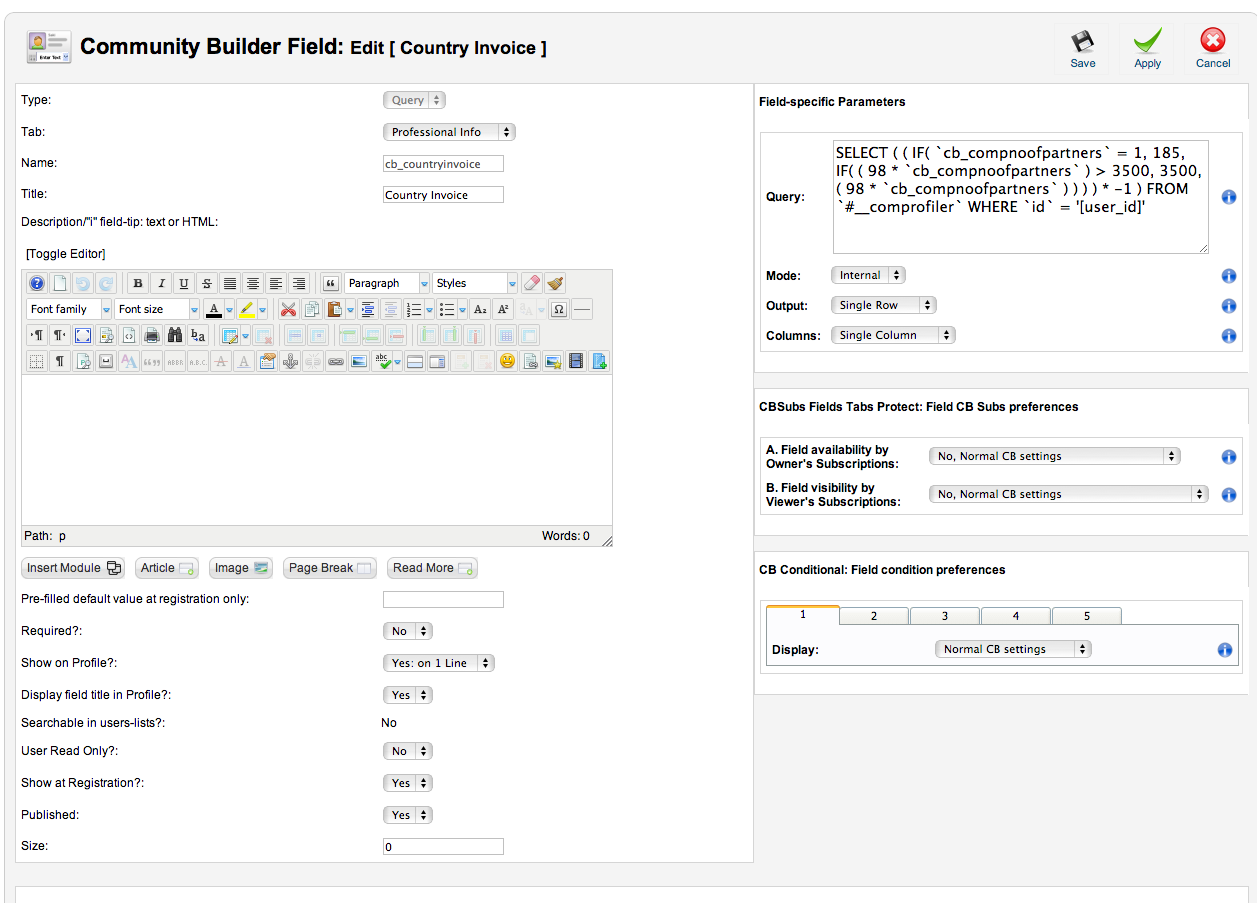Click the yellow highlight color button
Viewport: 1257px width, 903px height.
coord(247,309)
